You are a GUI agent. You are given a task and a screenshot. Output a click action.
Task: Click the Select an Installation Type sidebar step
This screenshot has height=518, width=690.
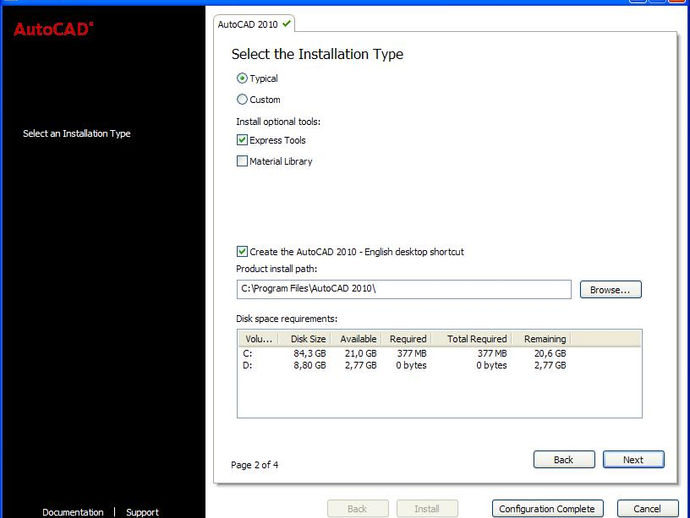77,133
